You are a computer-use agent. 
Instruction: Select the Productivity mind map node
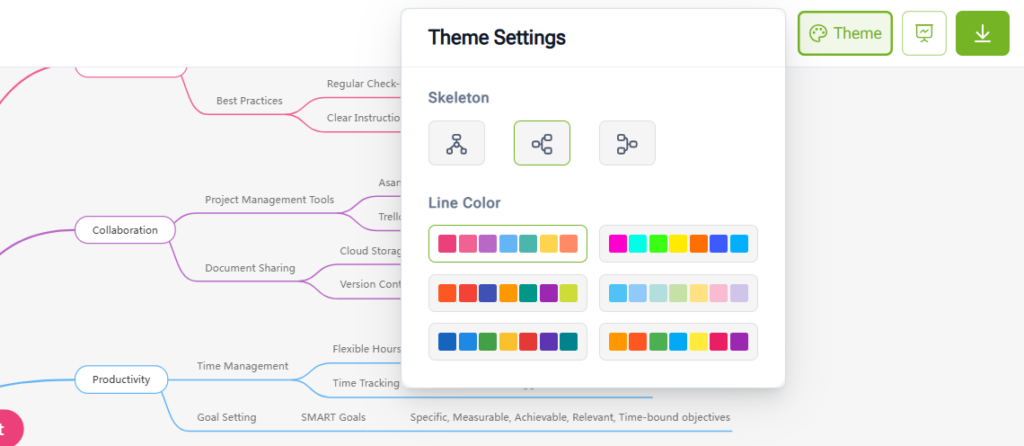[121, 379]
